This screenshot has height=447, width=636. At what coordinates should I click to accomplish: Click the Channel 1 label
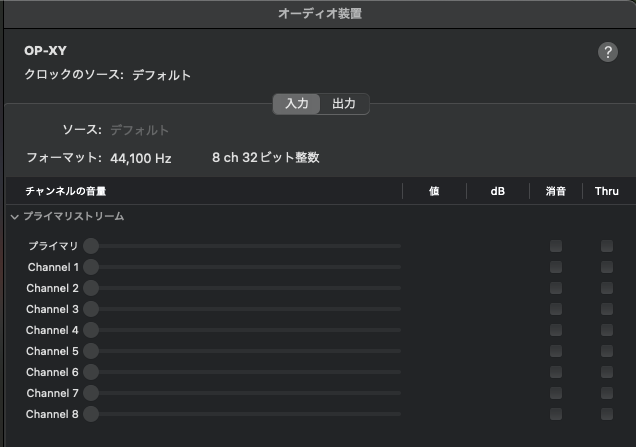53,267
